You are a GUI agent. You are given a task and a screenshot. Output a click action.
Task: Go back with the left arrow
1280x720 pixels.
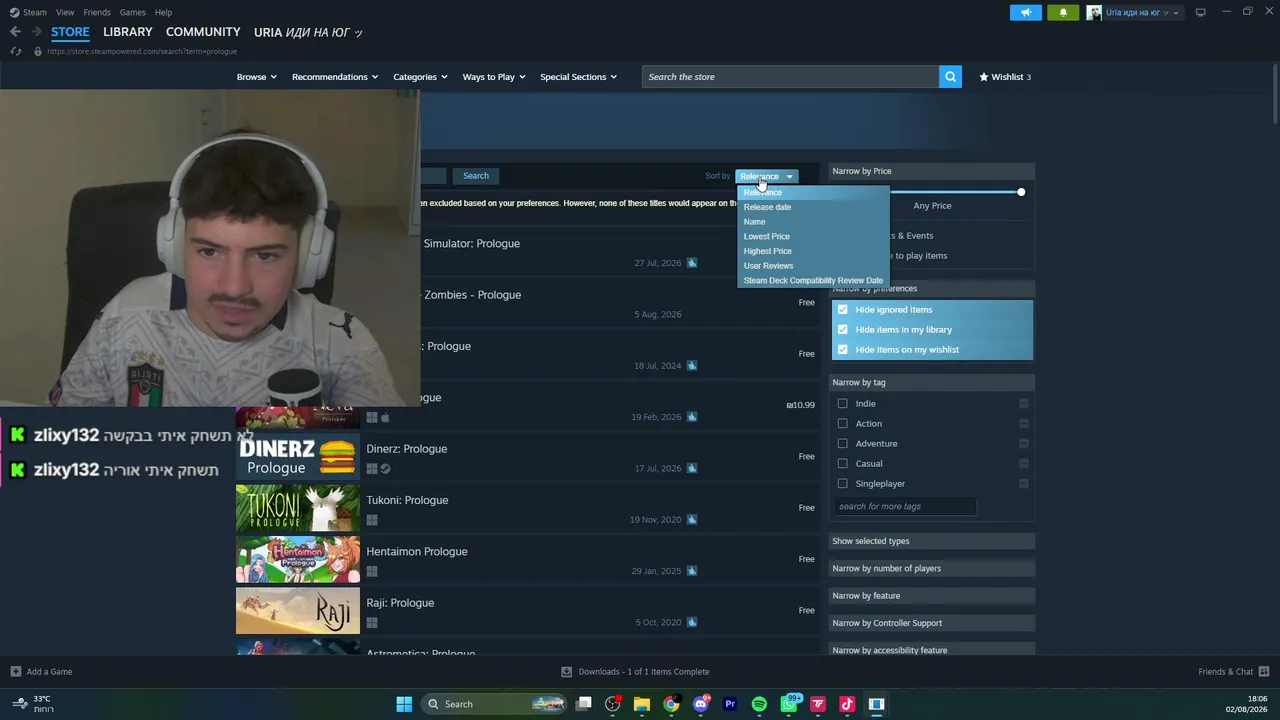click(x=15, y=32)
